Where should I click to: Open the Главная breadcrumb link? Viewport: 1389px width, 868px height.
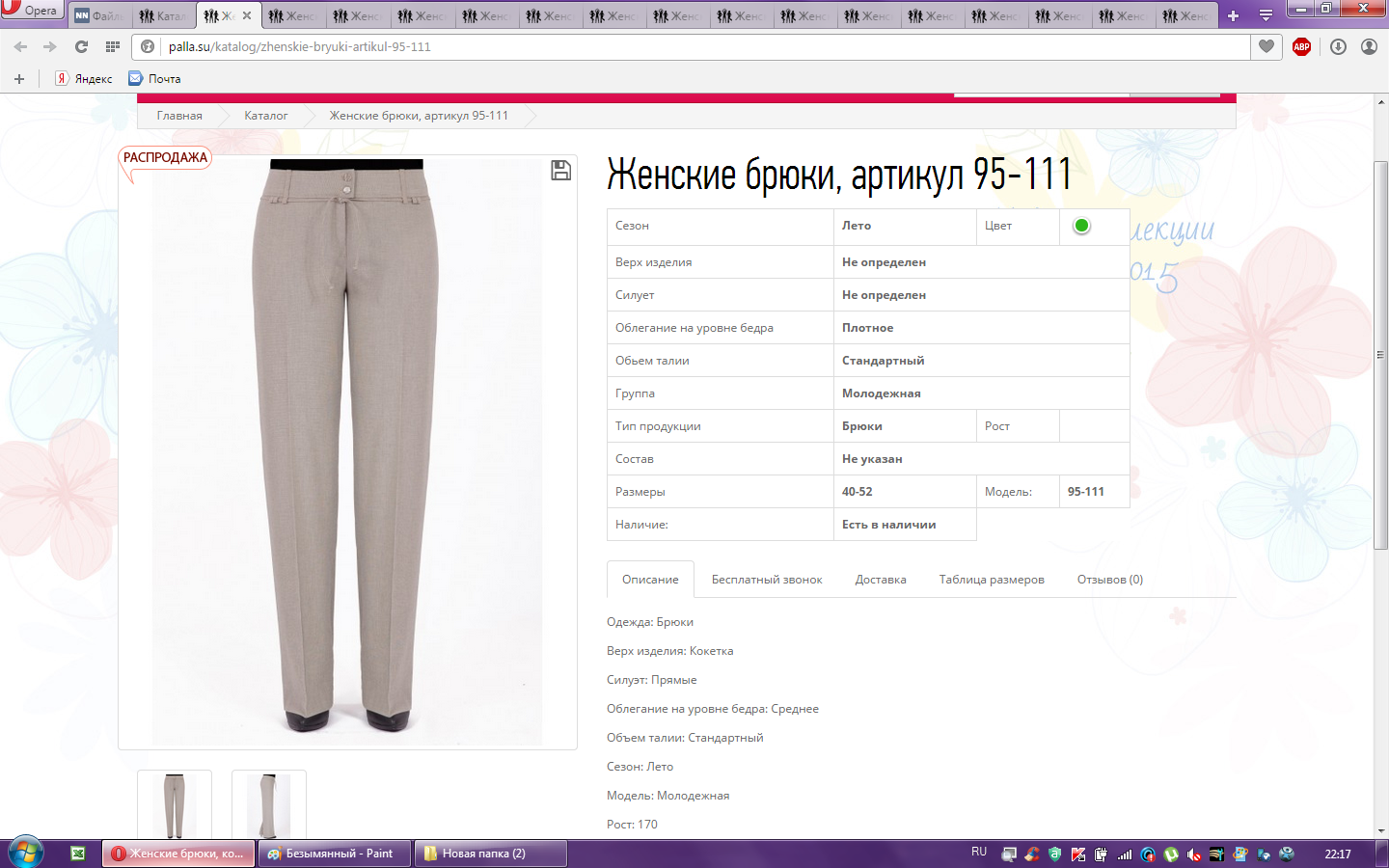tap(179, 116)
